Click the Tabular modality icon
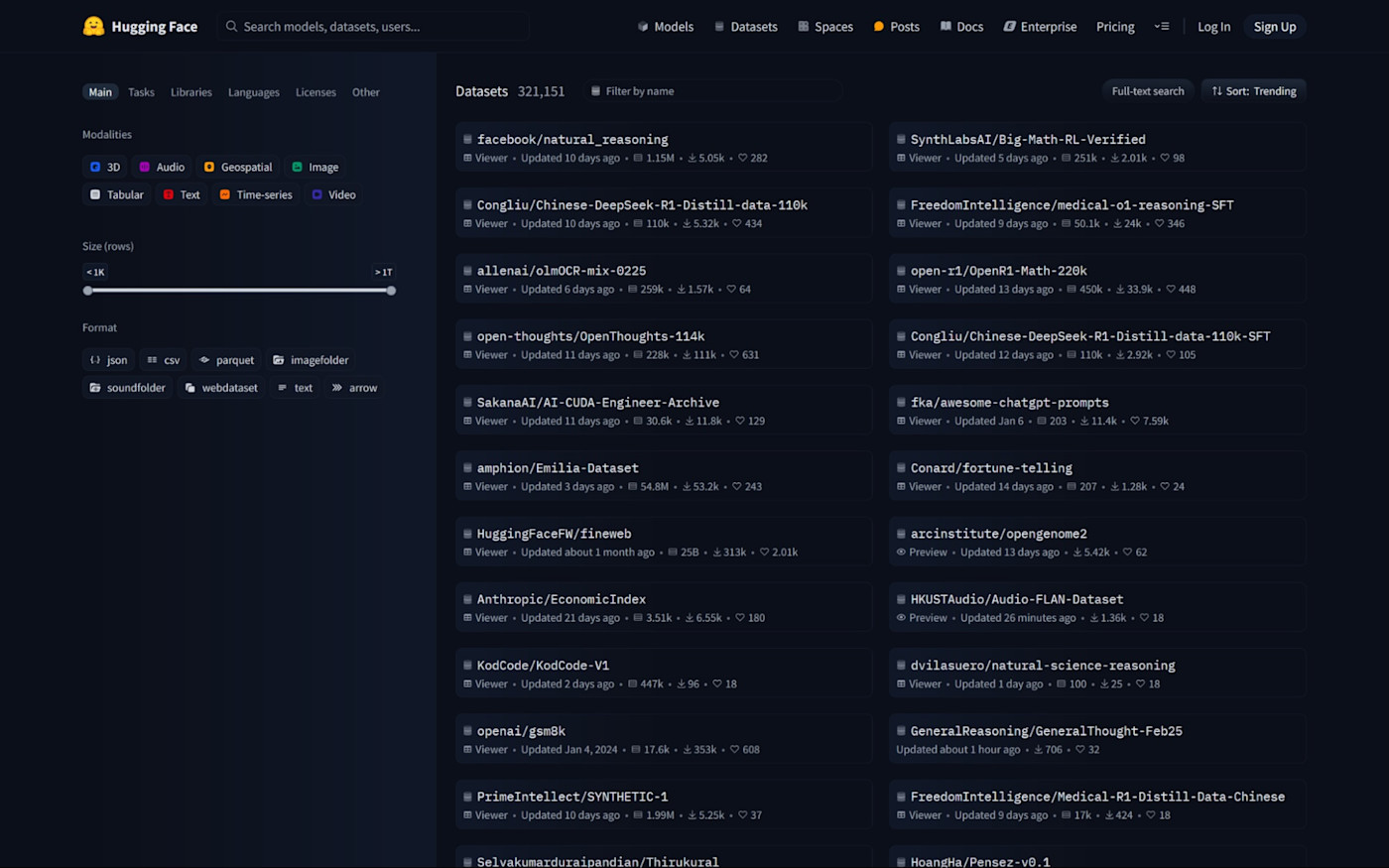Viewport: 1389px width, 868px height. pos(95,194)
